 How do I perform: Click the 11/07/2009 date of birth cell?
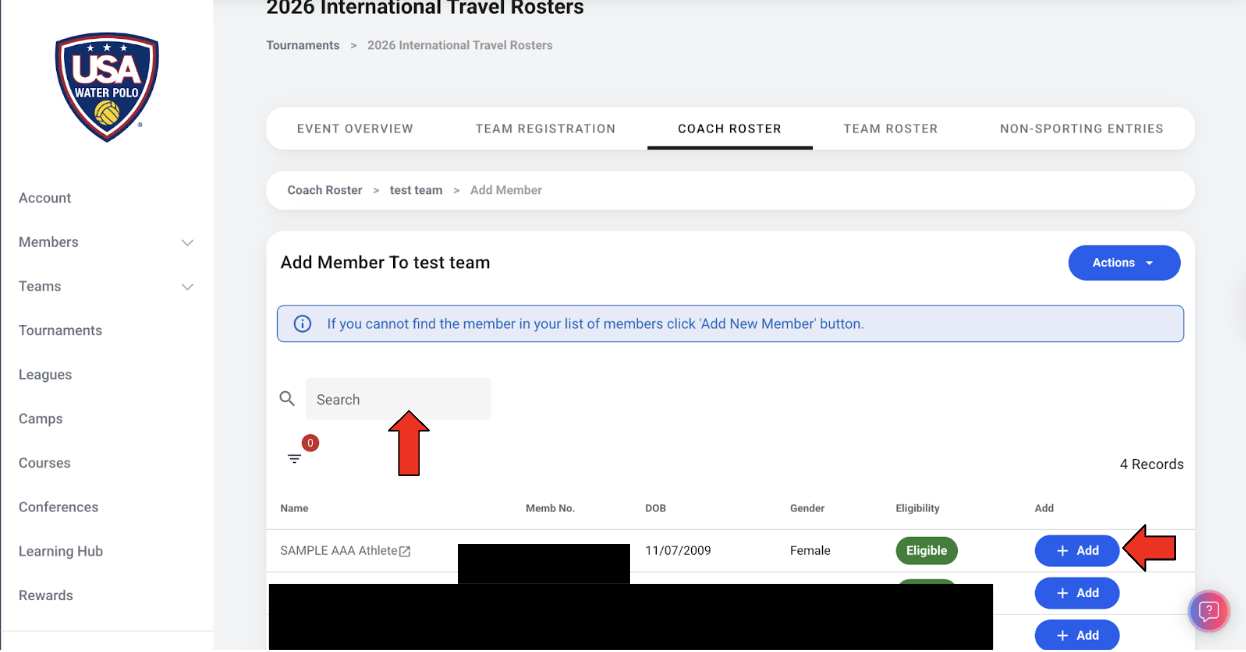tap(678, 551)
